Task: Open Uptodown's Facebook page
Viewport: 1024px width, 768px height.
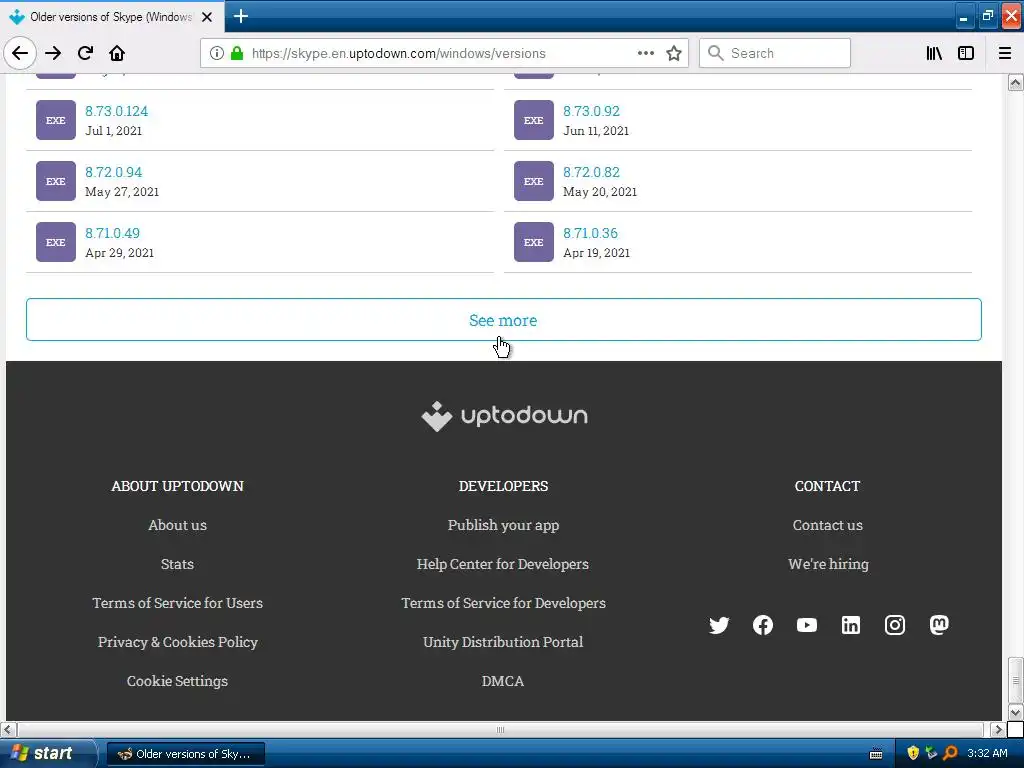Action: pos(763,625)
